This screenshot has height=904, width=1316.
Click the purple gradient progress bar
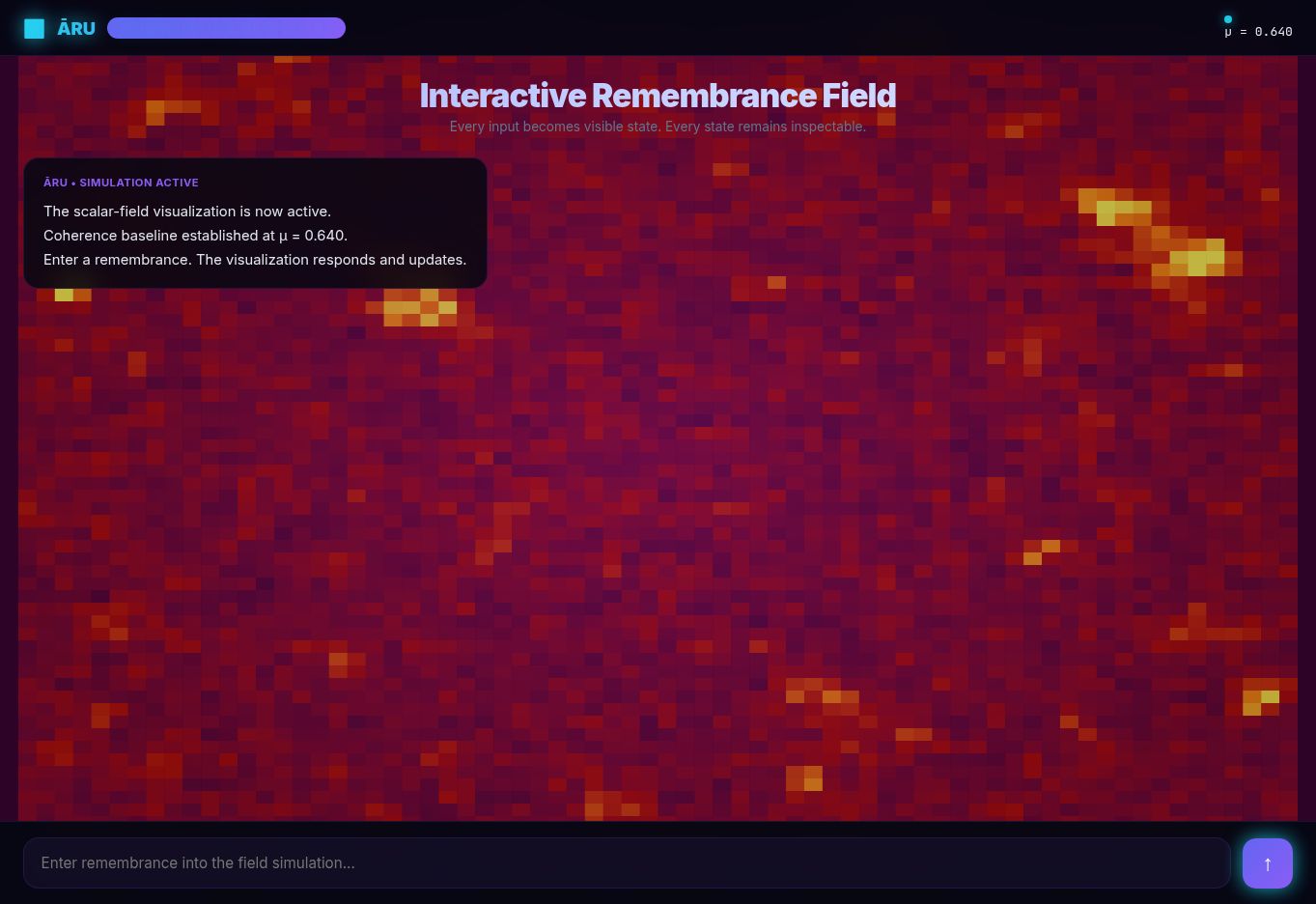tap(226, 28)
